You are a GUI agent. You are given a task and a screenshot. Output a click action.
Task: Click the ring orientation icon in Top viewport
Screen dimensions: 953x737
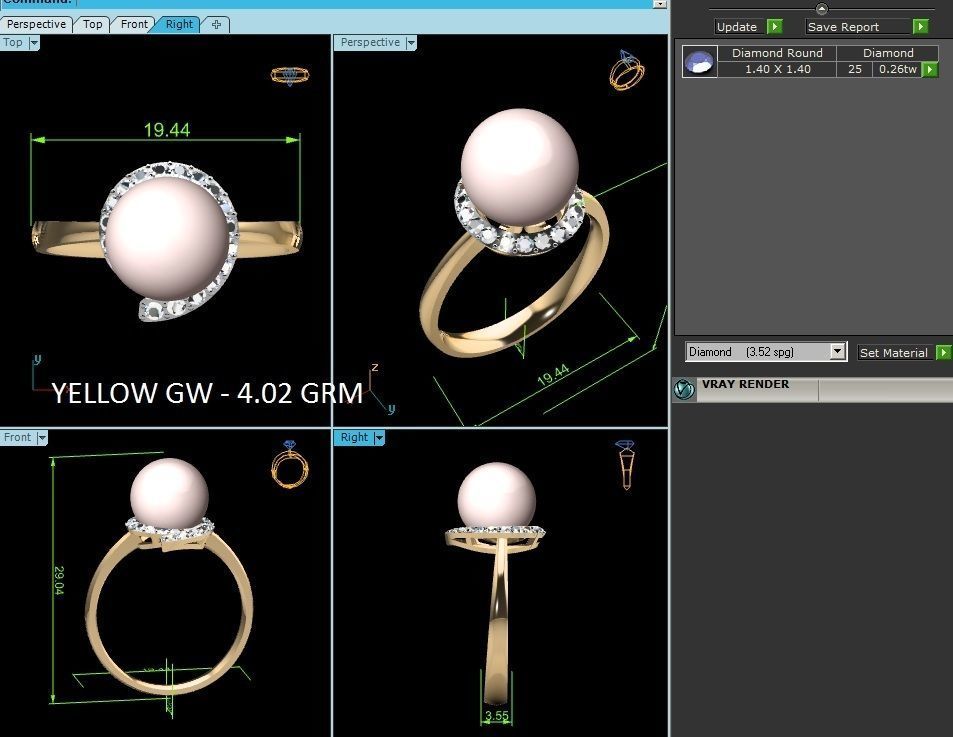click(x=290, y=75)
